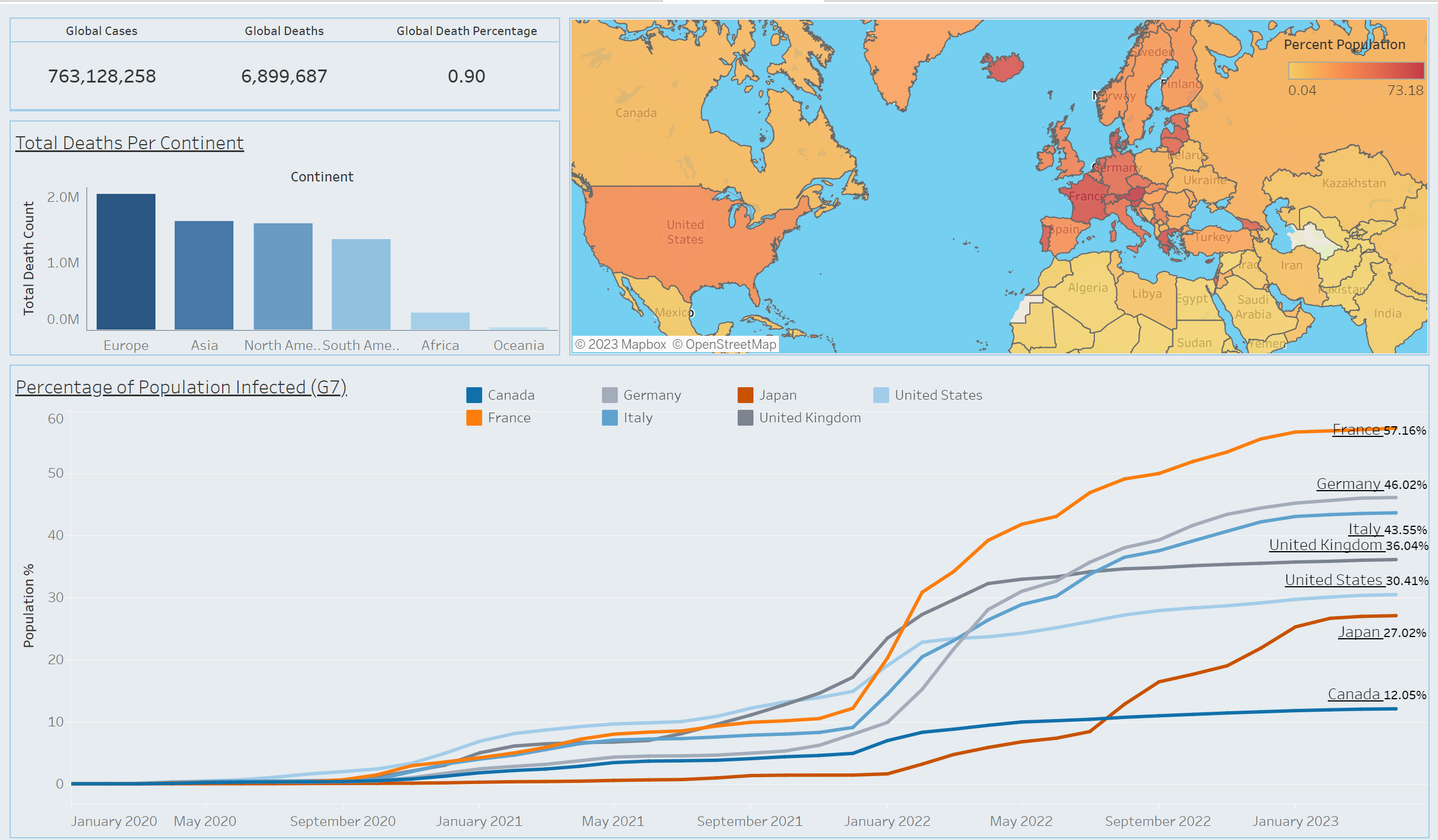Select the Canada legend color swatch
This screenshot has width=1438, height=840.
pyautogui.click(x=474, y=395)
